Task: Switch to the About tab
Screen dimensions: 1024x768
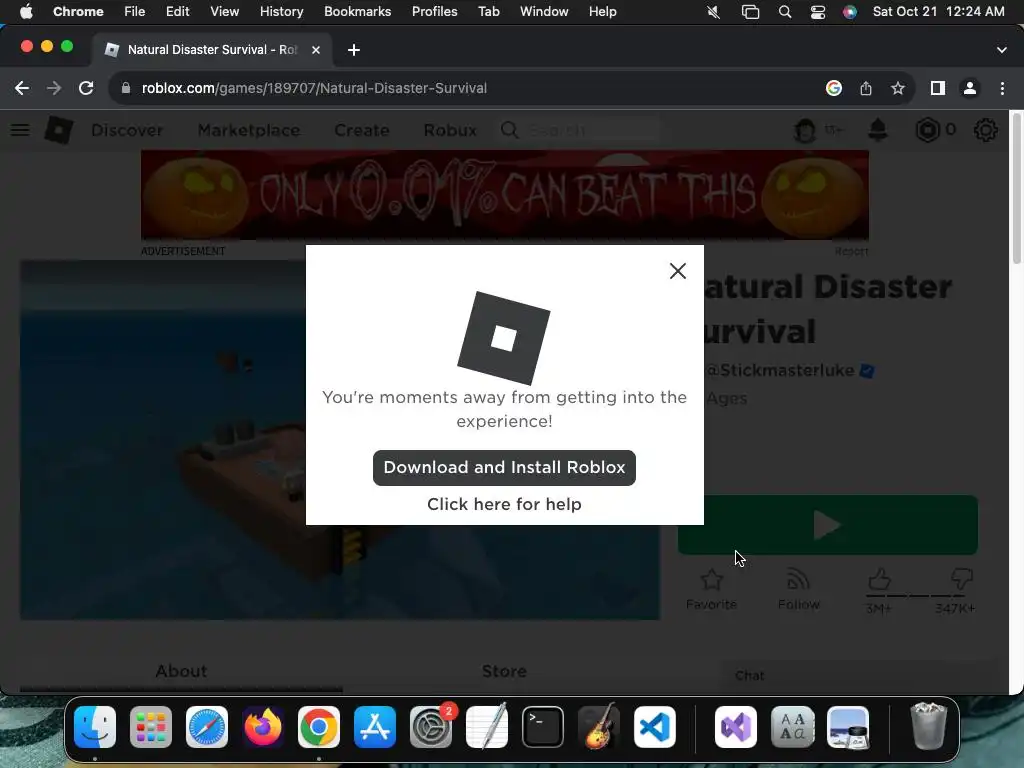Action: click(x=181, y=671)
